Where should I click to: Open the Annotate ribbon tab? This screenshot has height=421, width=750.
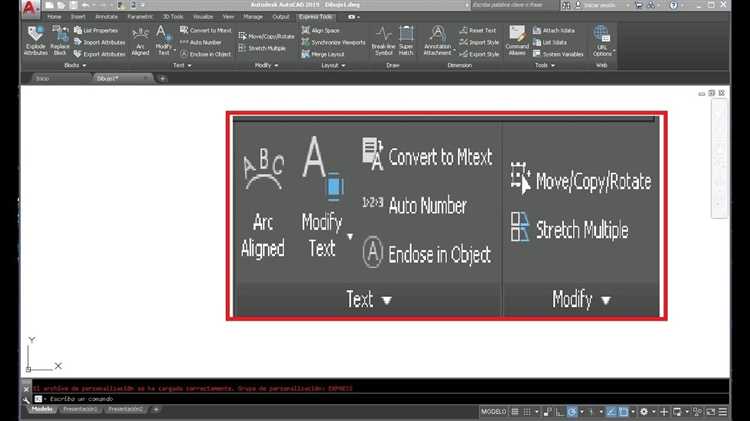[106, 17]
